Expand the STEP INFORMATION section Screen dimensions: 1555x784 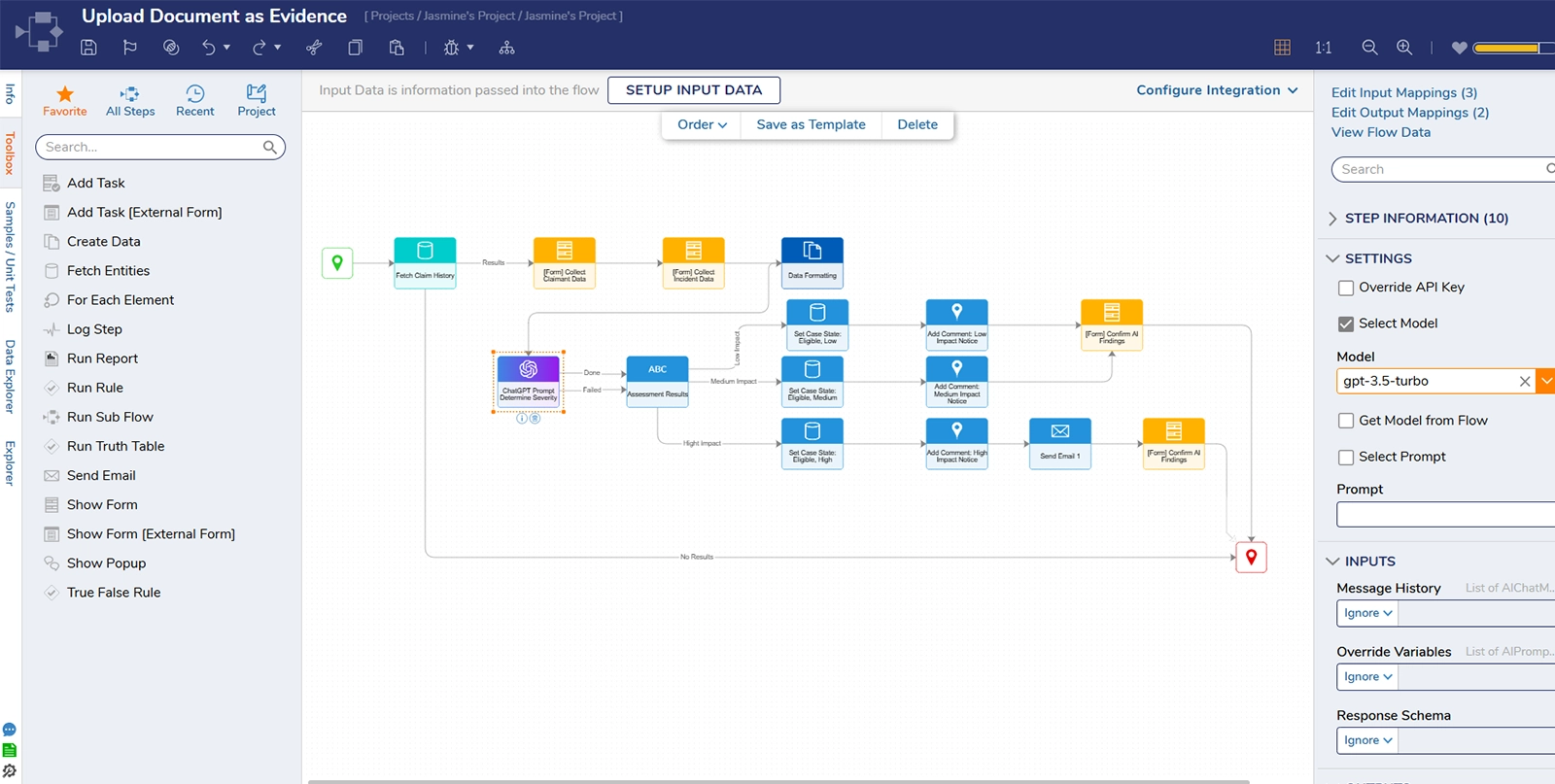[1425, 219]
